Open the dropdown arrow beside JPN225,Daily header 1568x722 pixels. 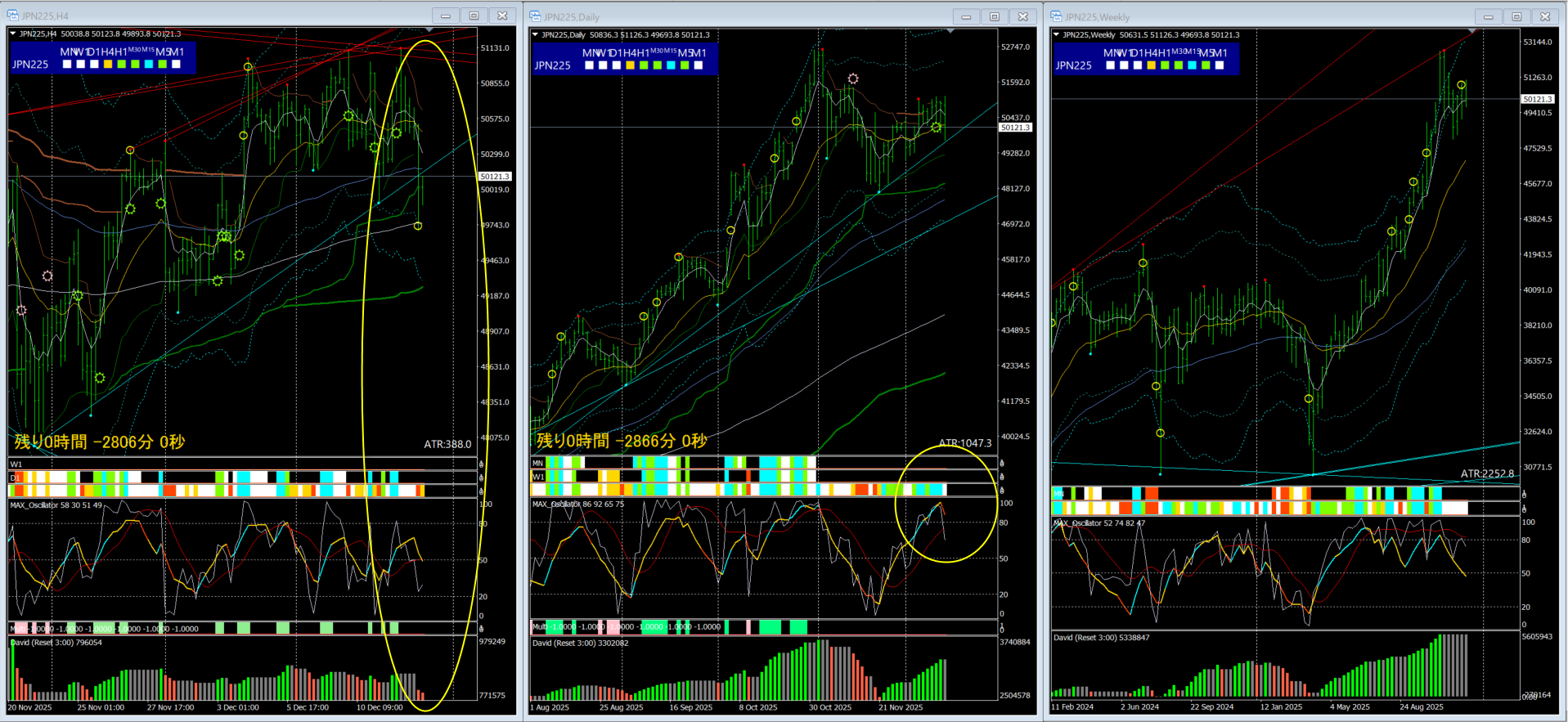click(x=535, y=35)
